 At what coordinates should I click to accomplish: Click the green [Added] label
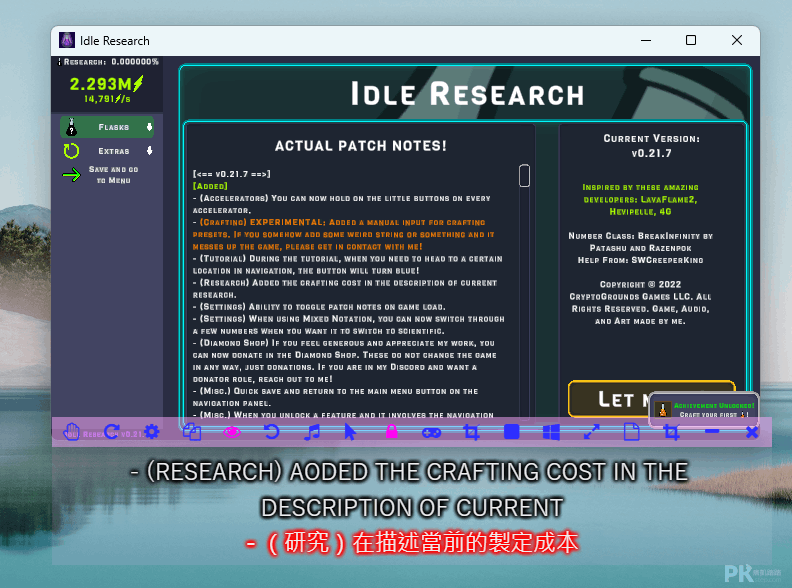(210, 186)
